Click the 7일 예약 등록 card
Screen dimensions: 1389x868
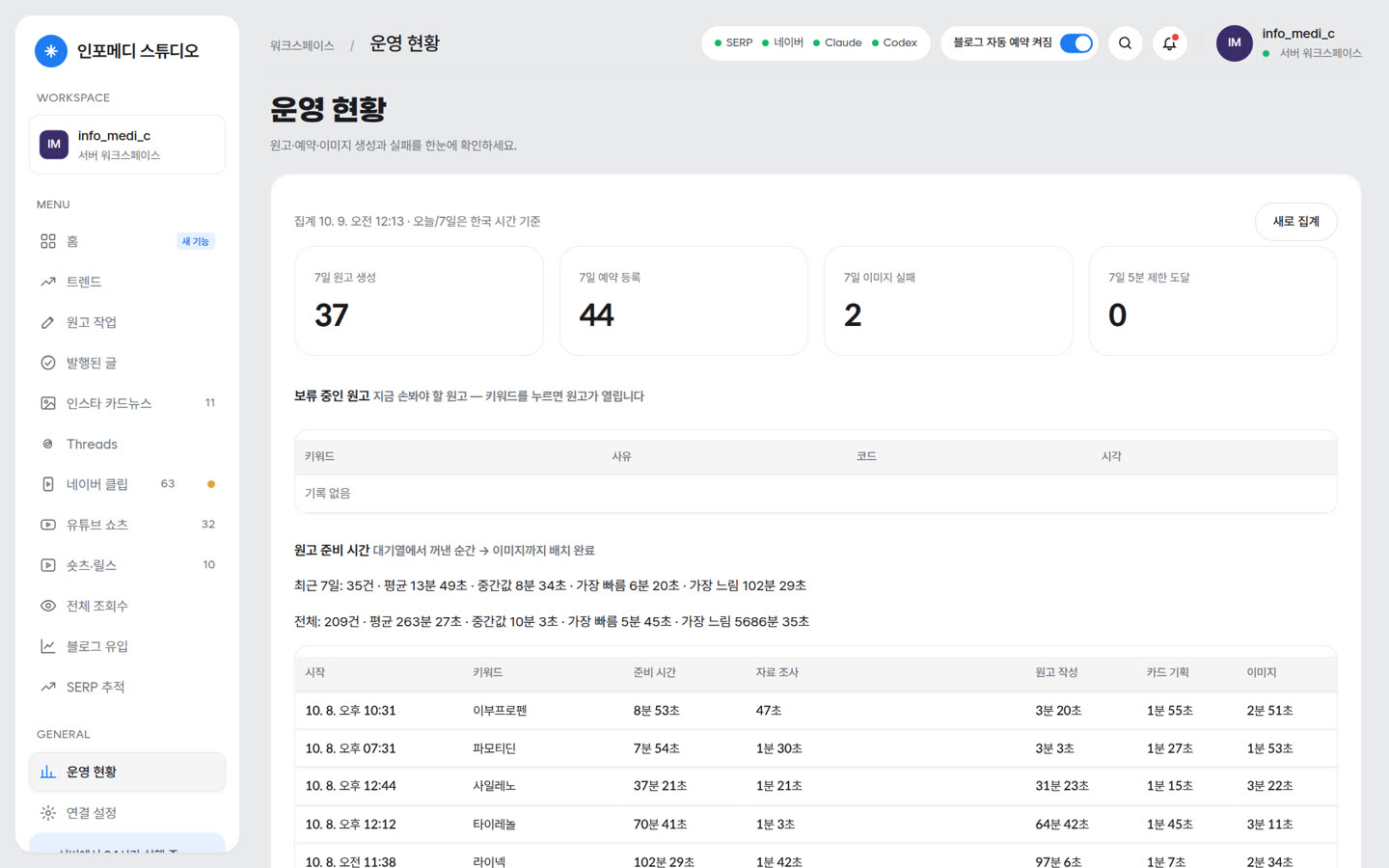[684, 301]
